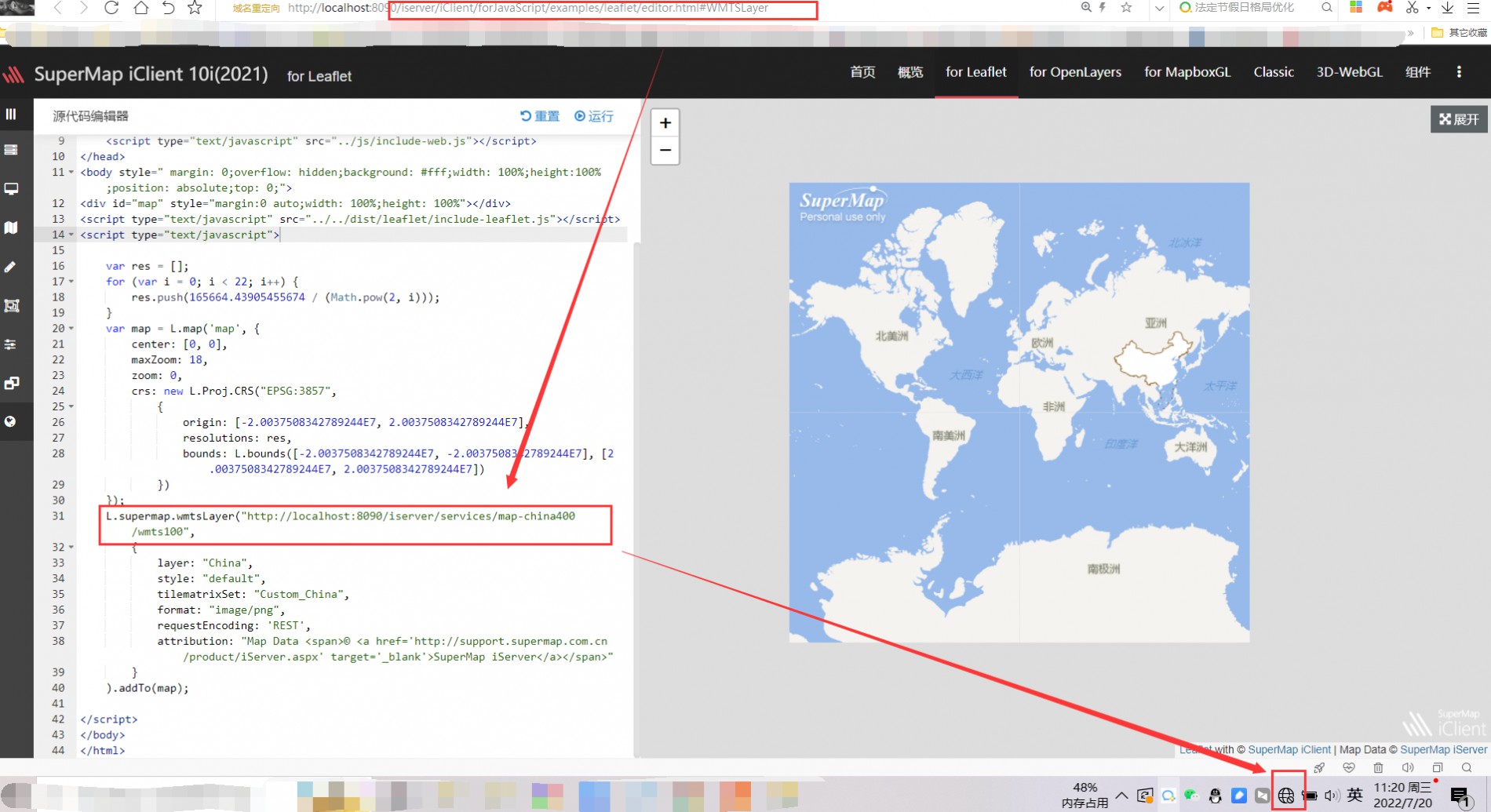The height and width of the screenshot is (812, 1491).
Task: Switch to the 3D-WebGL tab
Action: click(1350, 72)
